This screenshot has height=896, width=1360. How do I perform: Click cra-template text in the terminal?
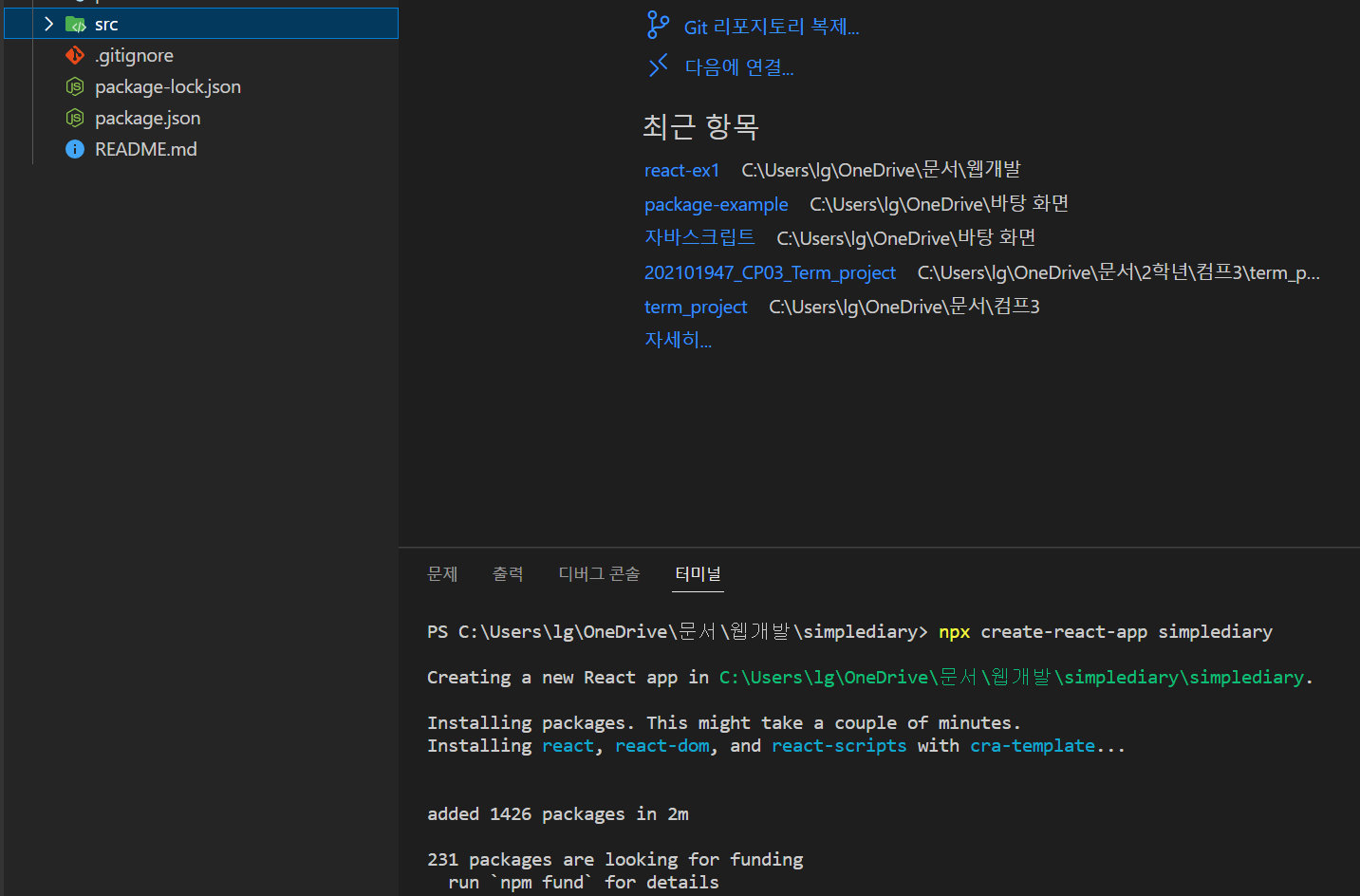pyautogui.click(x=1032, y=745)
